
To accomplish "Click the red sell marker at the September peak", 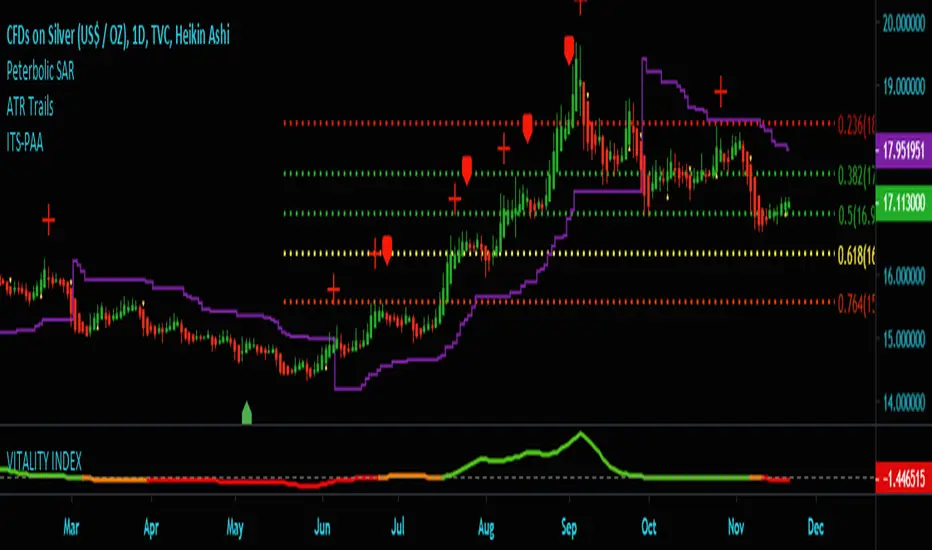I will tap(569, 50).
